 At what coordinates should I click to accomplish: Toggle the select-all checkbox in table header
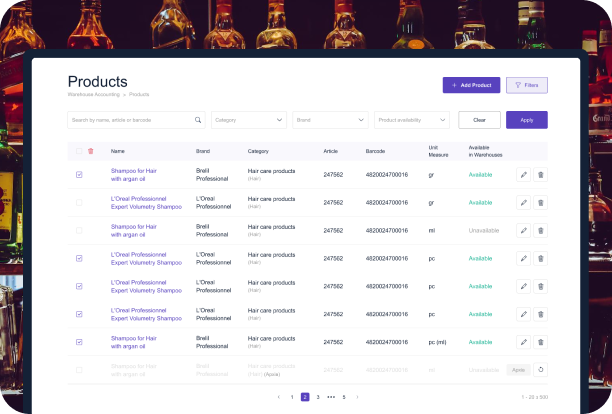tap(79, 151)
